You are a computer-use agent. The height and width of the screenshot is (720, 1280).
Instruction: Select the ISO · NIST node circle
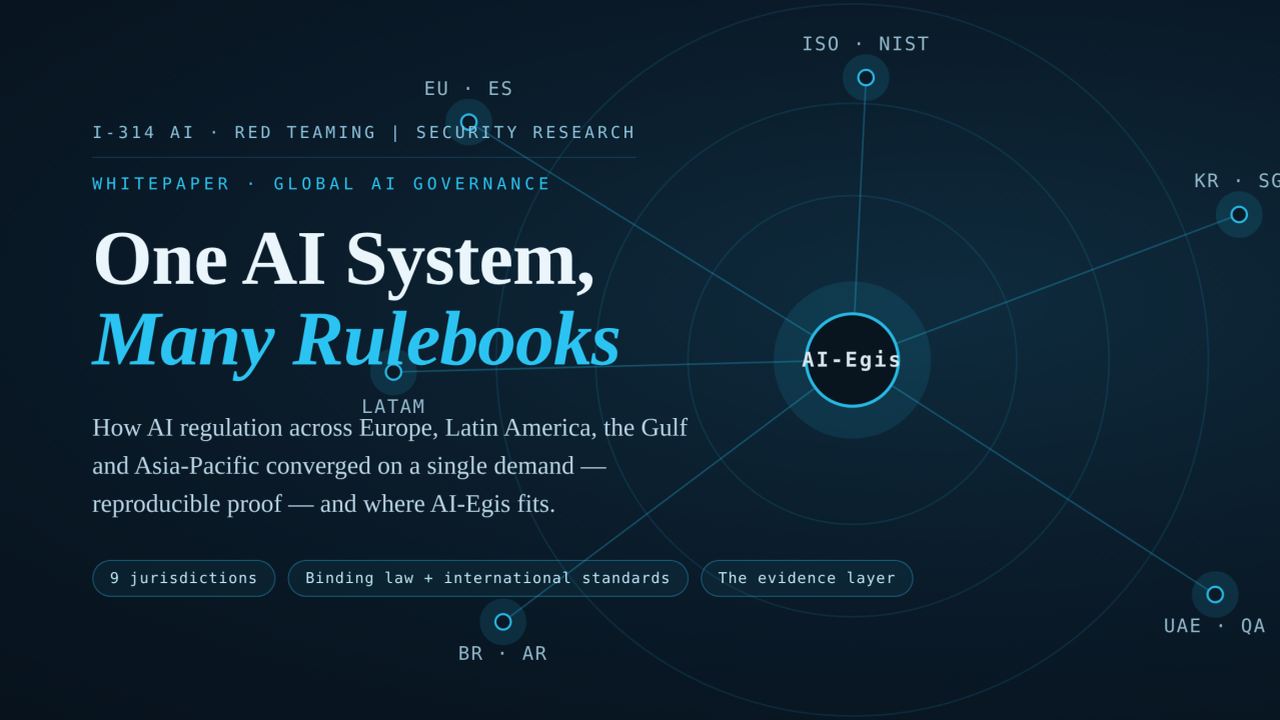866,77
